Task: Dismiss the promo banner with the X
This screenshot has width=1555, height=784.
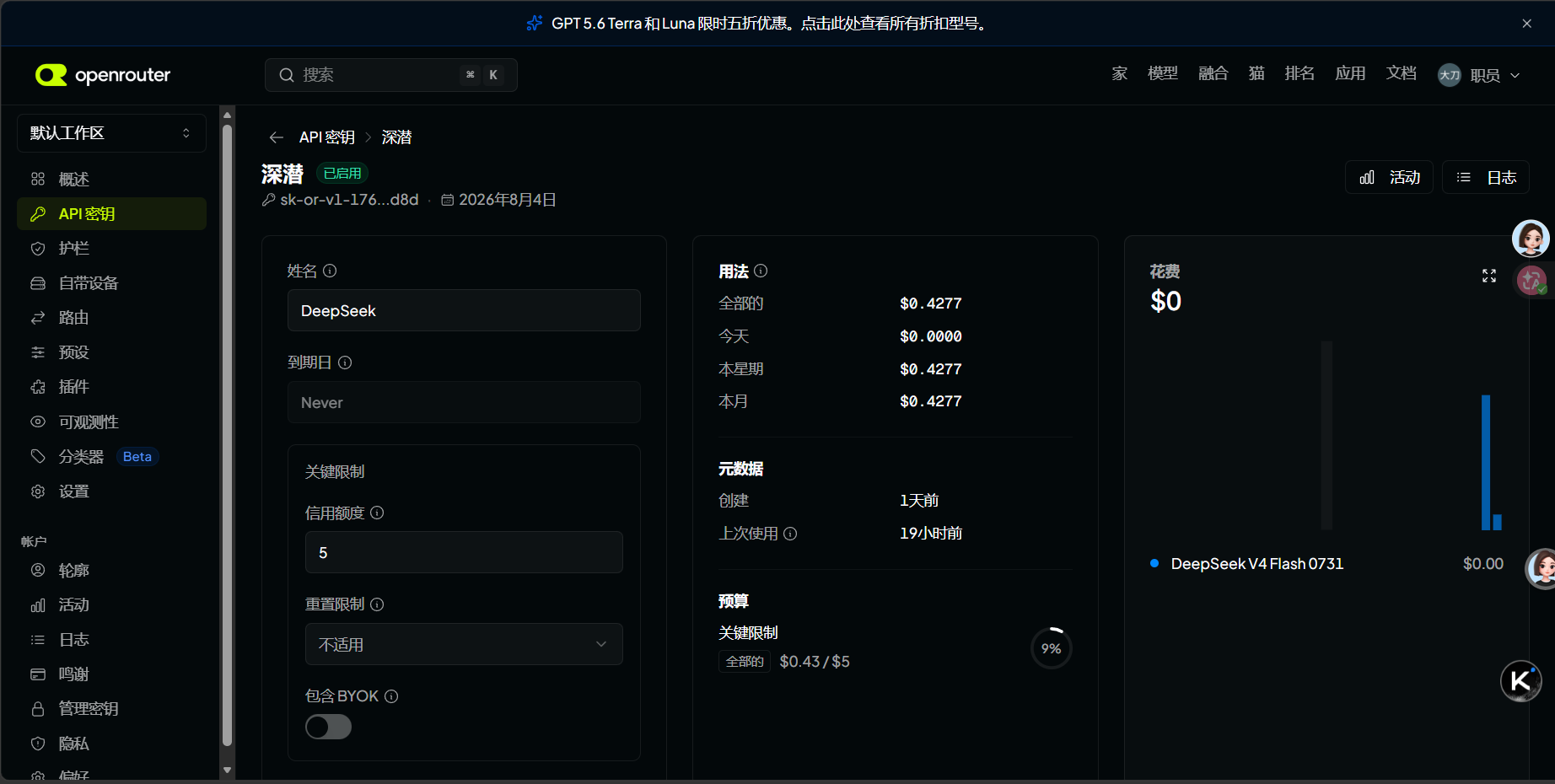Action: (1526, 24)
